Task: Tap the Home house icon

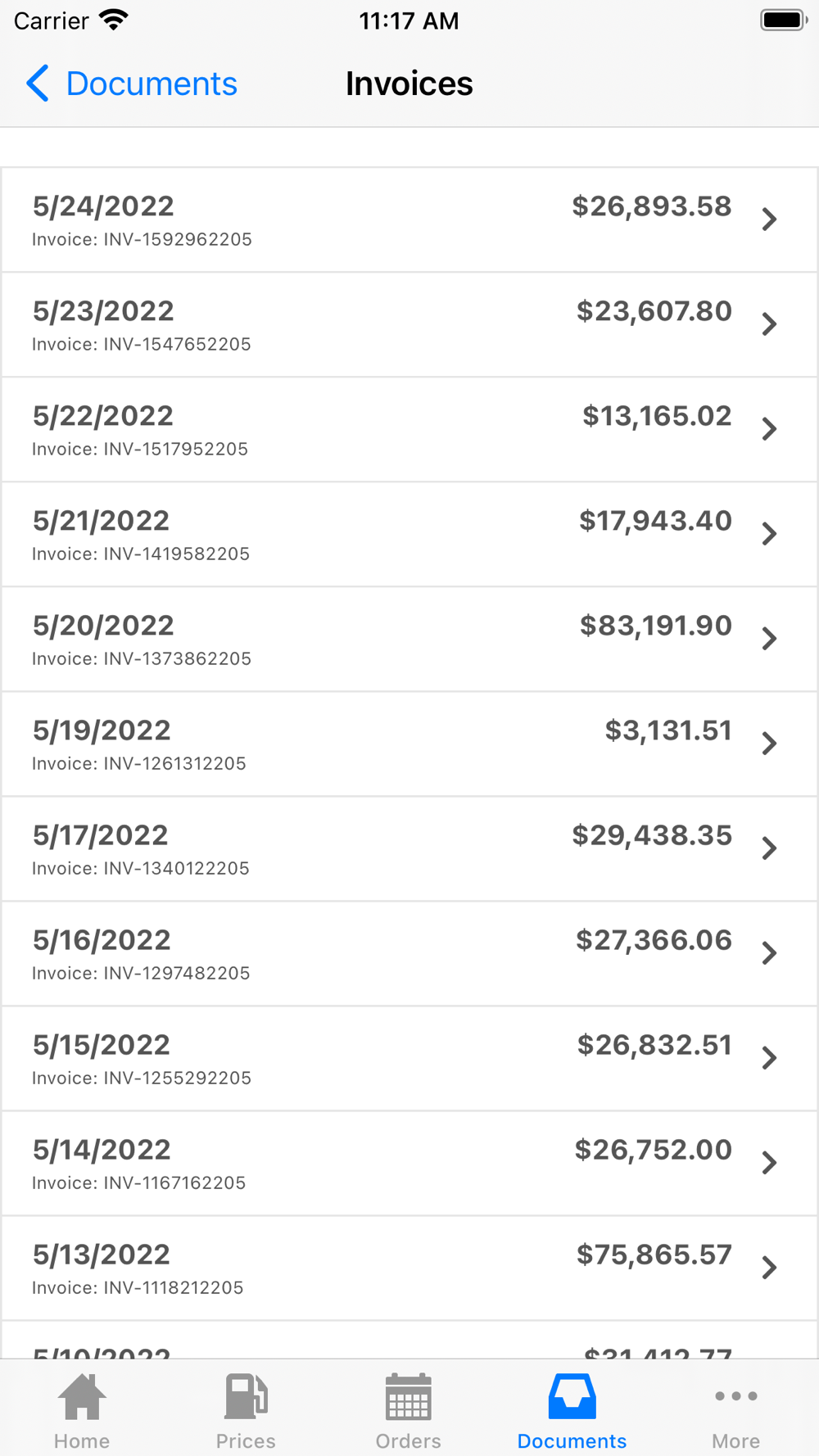Action: pos(82,1397)
